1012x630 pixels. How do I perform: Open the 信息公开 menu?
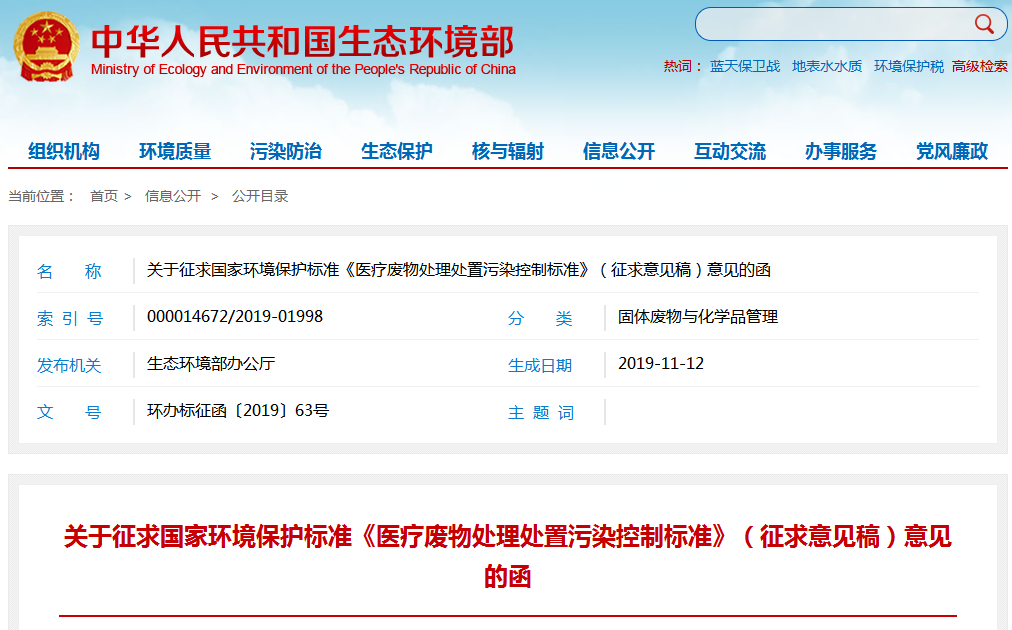point(619,151)
